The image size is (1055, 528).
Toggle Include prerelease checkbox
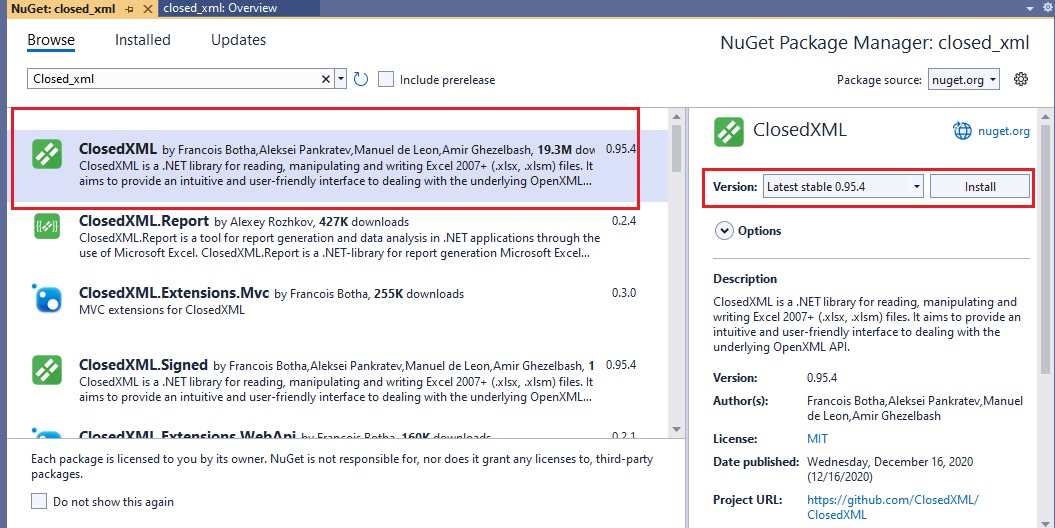(386, 79)
